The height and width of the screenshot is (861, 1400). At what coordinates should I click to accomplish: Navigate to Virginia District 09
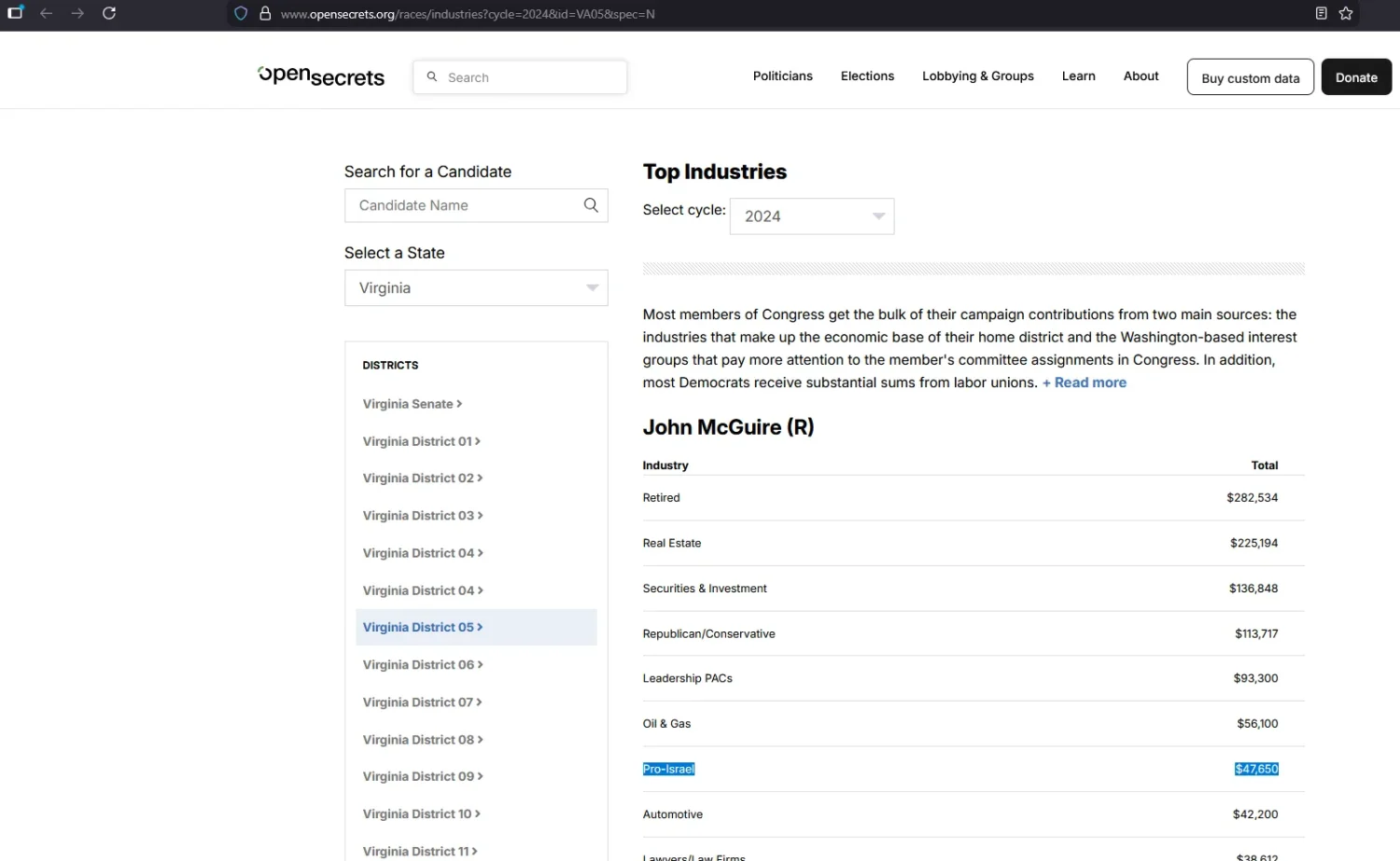(x=423, y=777)
